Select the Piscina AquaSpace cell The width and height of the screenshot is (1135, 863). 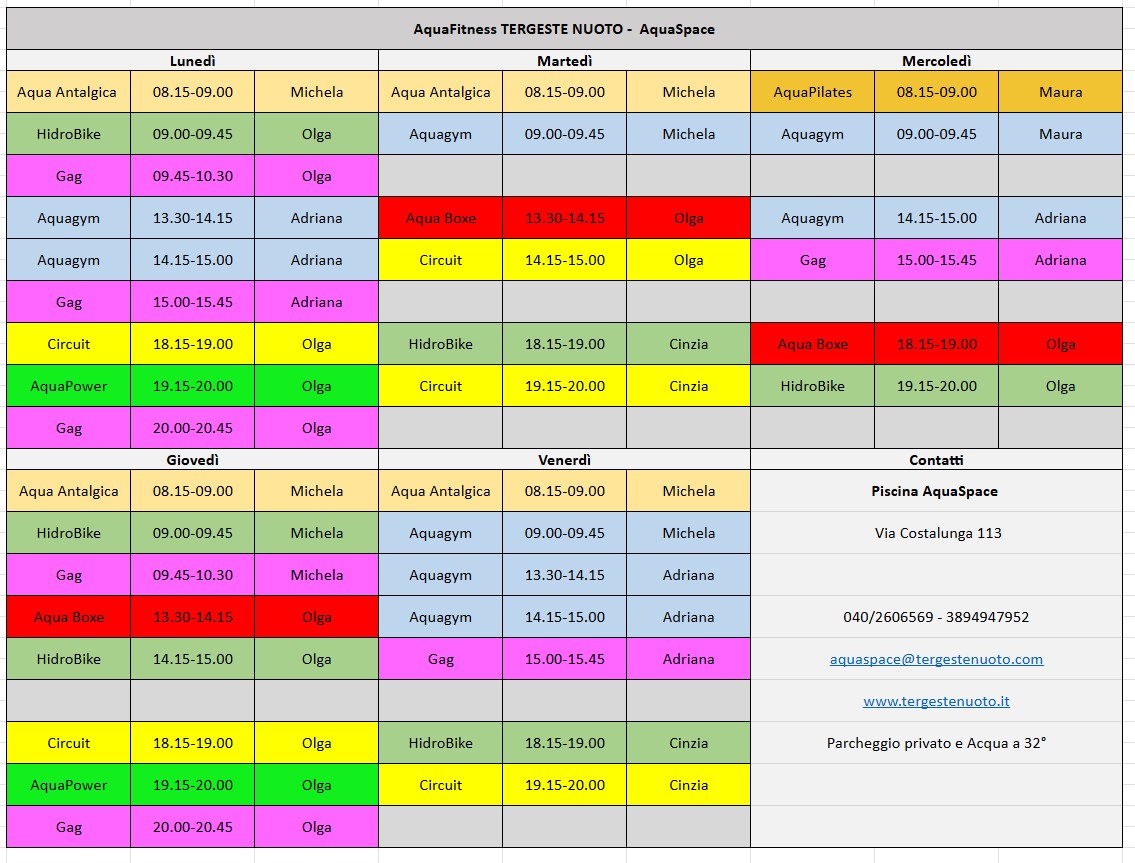tap(936, 491)
